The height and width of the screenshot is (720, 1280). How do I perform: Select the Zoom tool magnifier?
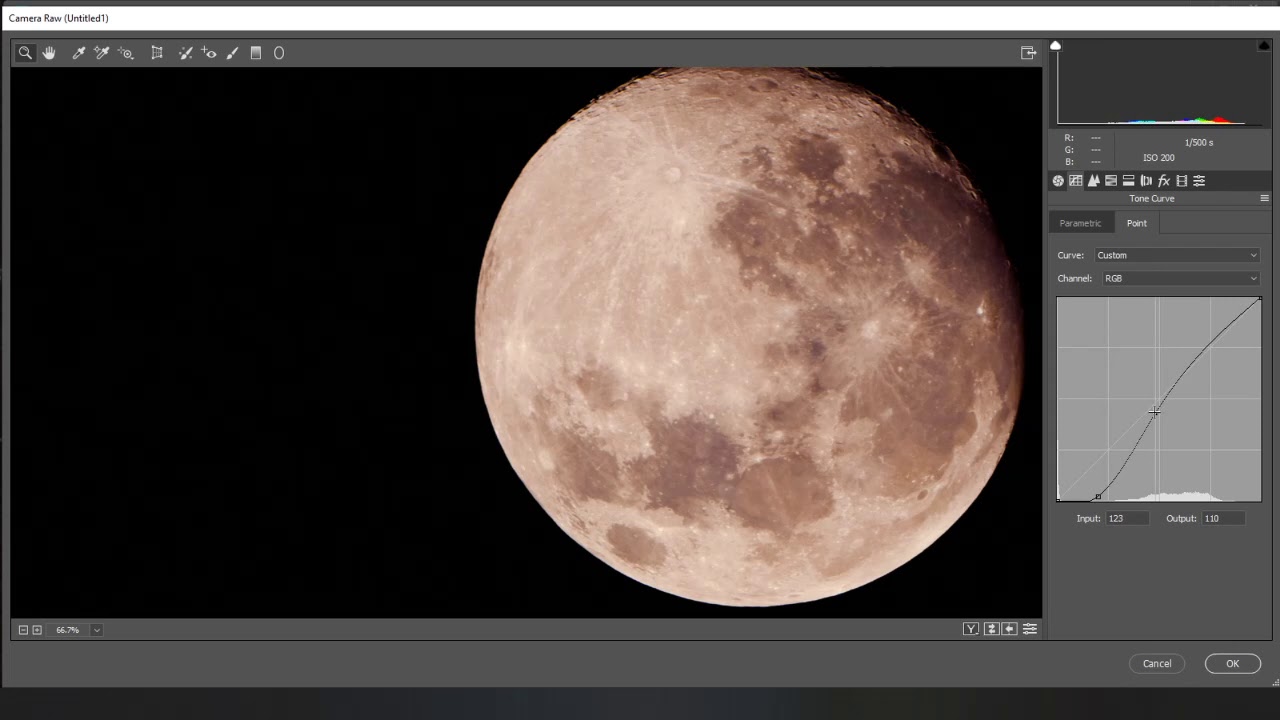pyautogui.click(x=26, y=53)
